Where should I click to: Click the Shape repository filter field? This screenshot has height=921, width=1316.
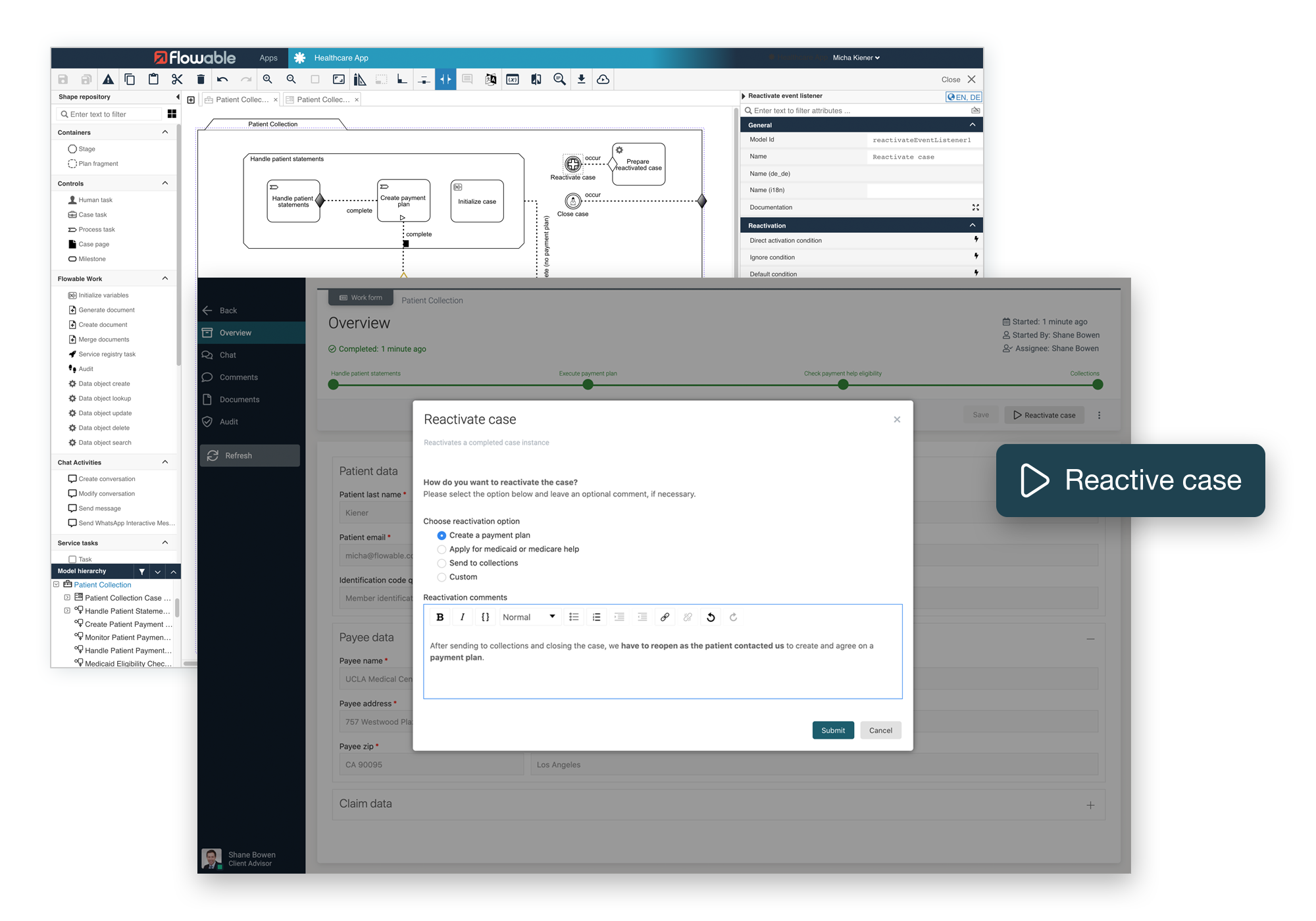110,114
